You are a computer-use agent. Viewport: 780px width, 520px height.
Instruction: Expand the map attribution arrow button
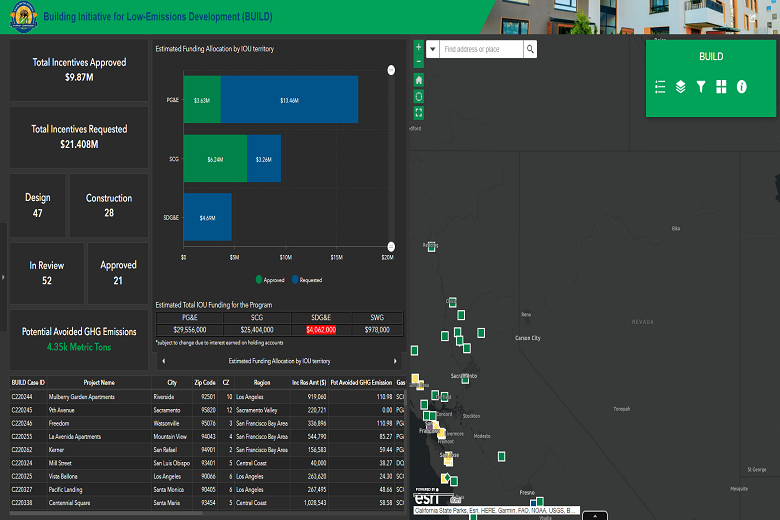pyautogui.click(x=595, y=516)
